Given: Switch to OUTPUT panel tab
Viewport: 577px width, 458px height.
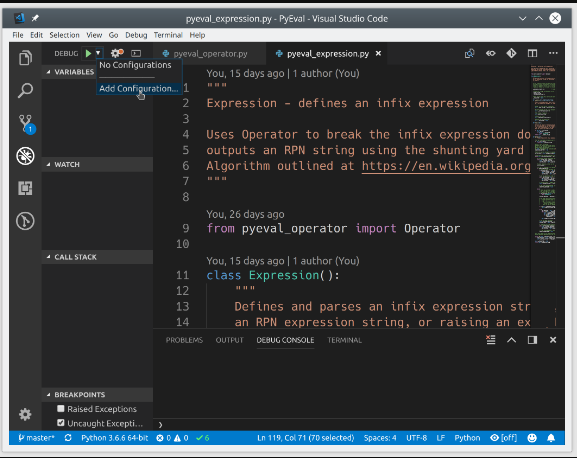Looking at the screenshot, I should point(230,340).
